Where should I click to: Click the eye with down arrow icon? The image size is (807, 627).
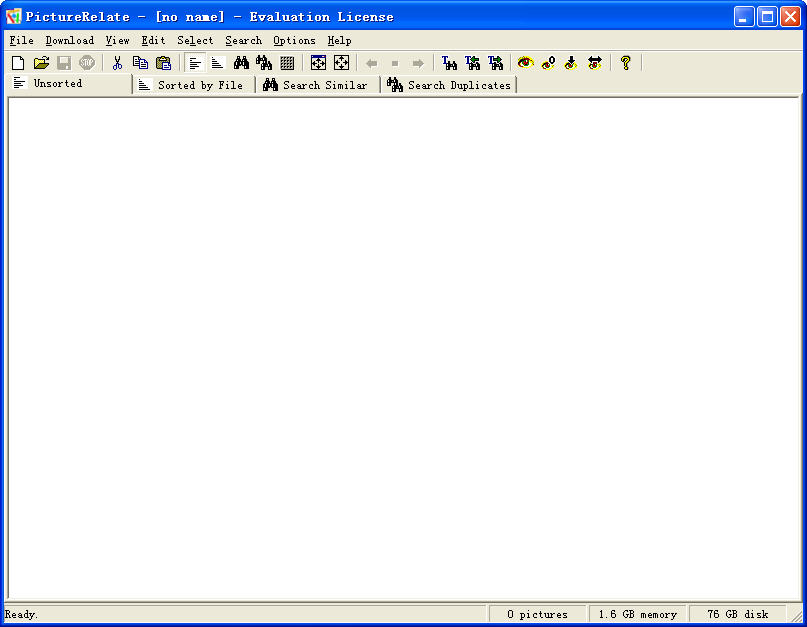click(x=571, y=63)
